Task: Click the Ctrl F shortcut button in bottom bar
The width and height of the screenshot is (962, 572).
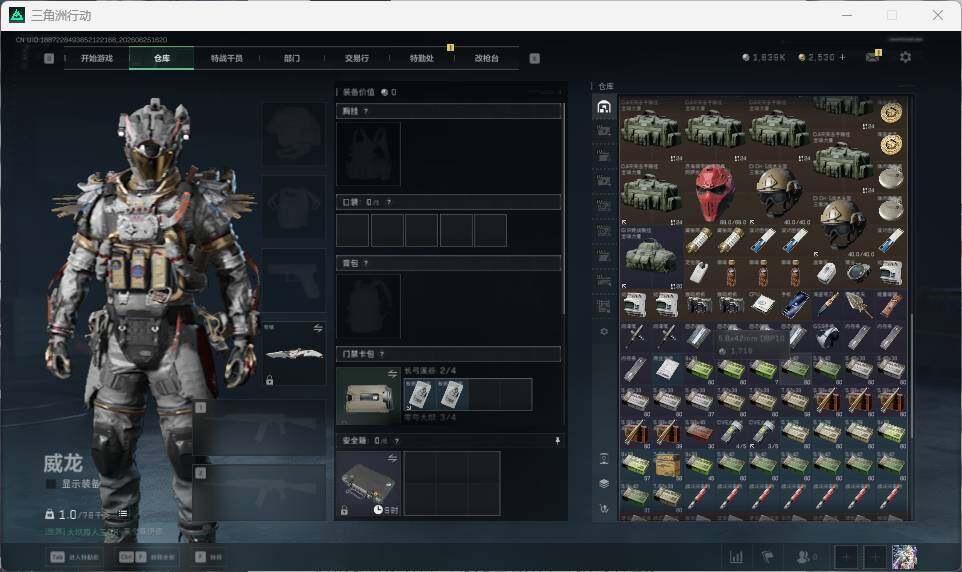Action: 147,557
